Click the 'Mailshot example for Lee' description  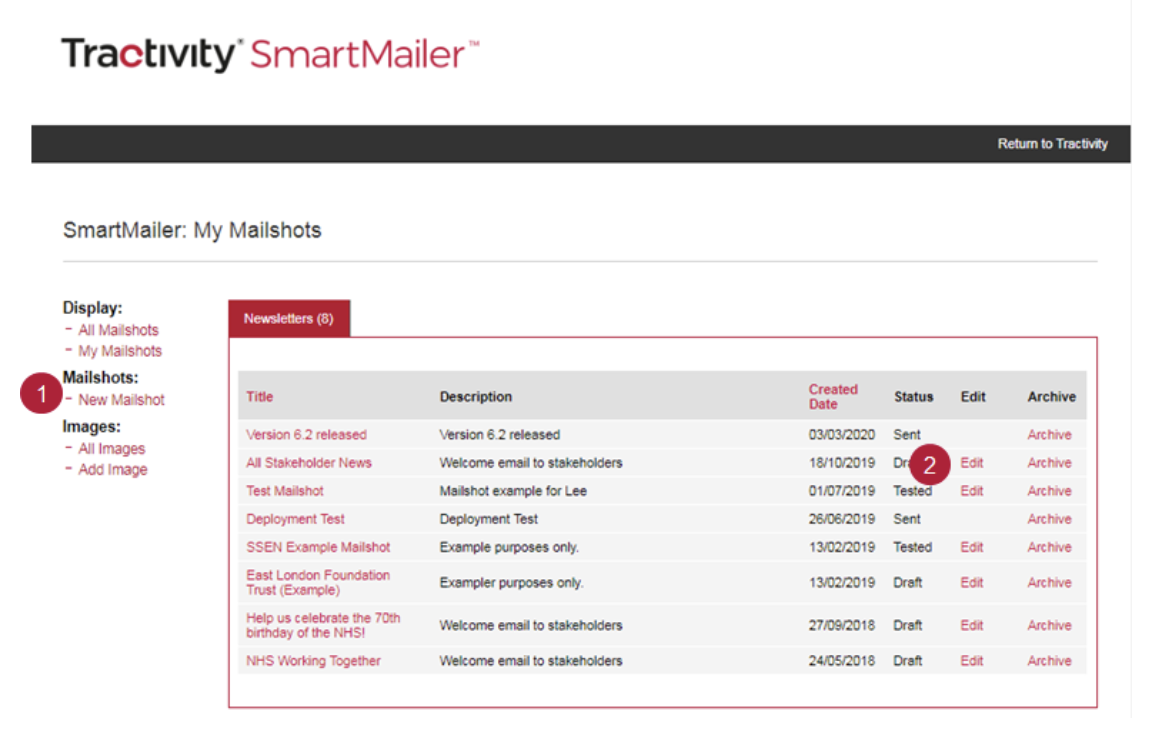click(x=513, y=491)
